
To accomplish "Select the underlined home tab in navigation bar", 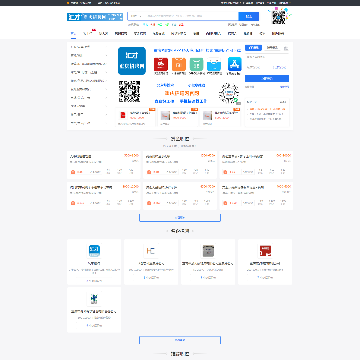I will (x=73, y=34).
